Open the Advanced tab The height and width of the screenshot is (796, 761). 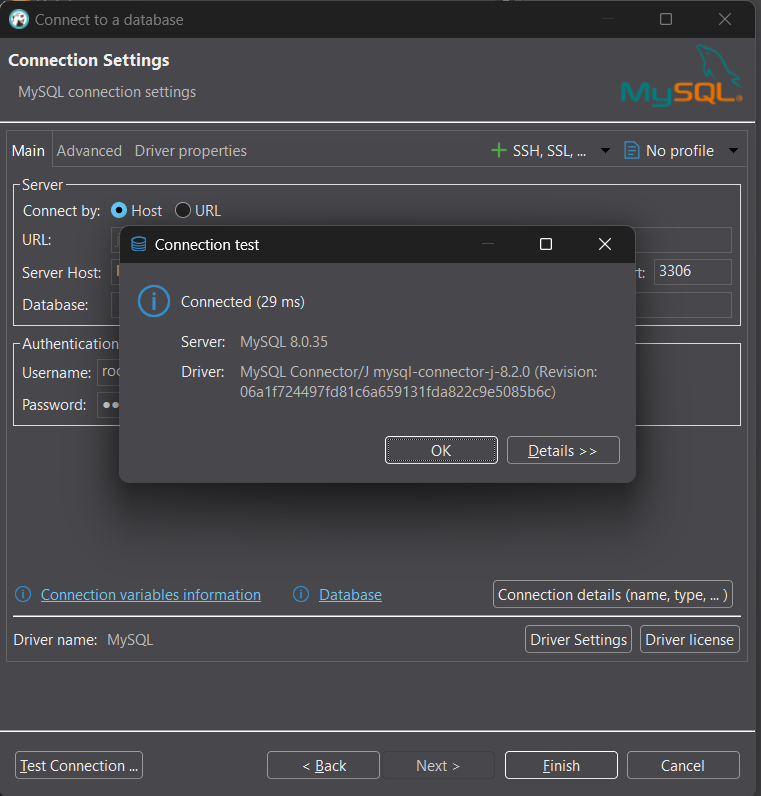click(89, 150)
